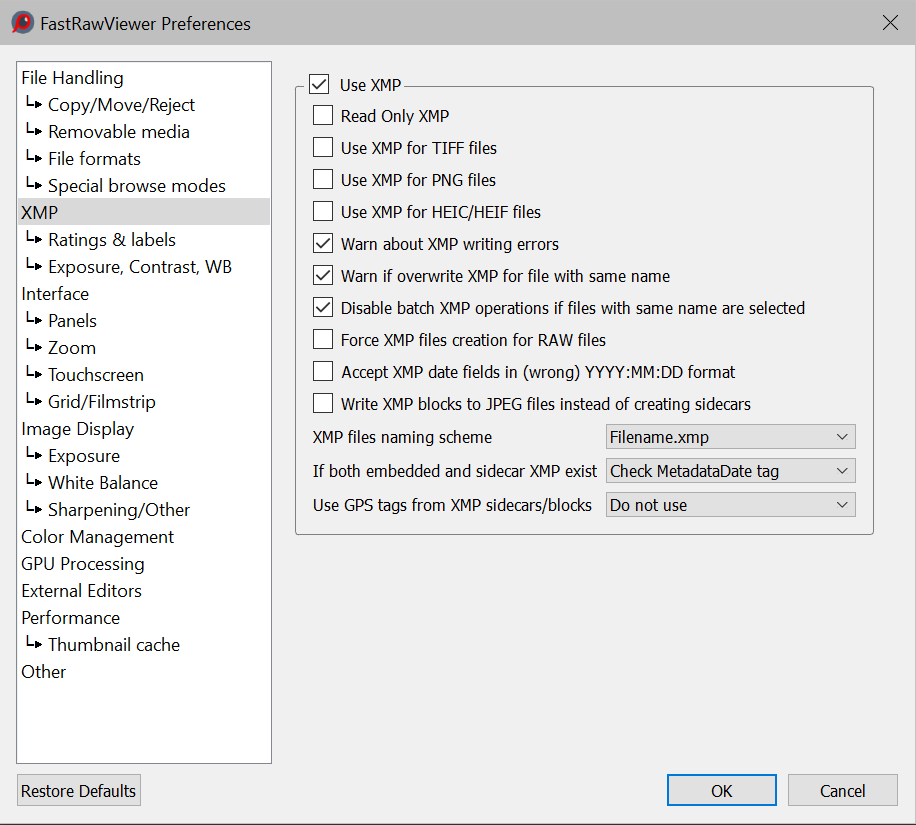Switch to GPU Processing section
The height and width of the screenshot is (825, 916).
(82, 564)
